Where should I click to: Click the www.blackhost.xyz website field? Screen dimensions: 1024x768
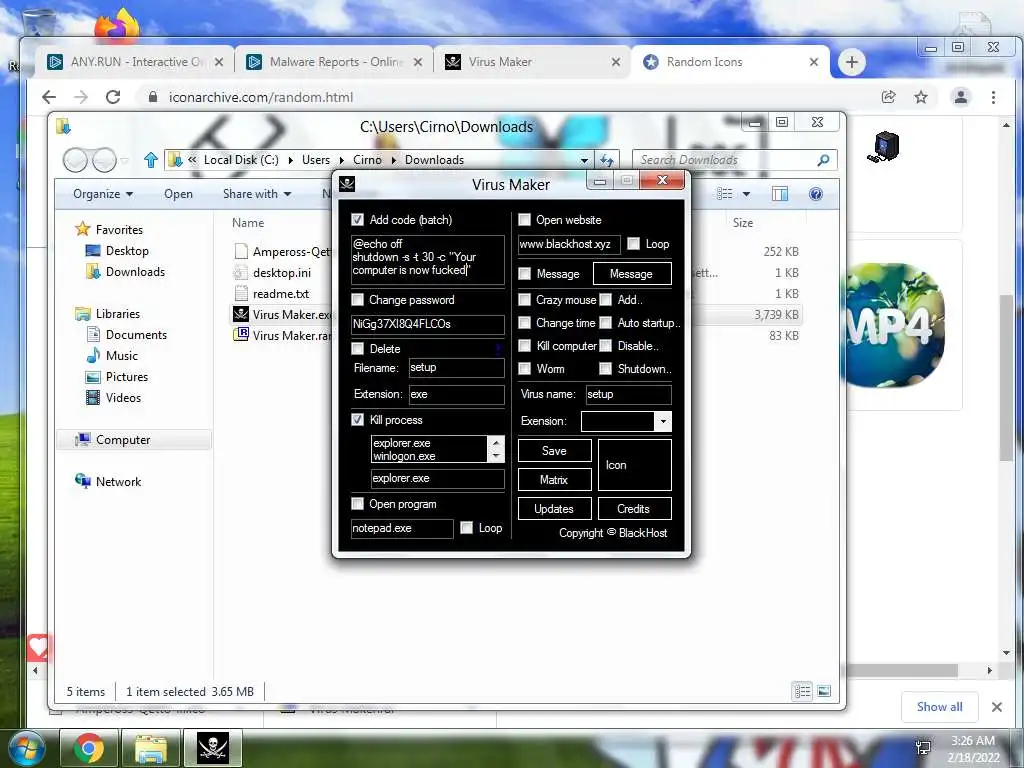pyautogui.click(x=569, y=244)
